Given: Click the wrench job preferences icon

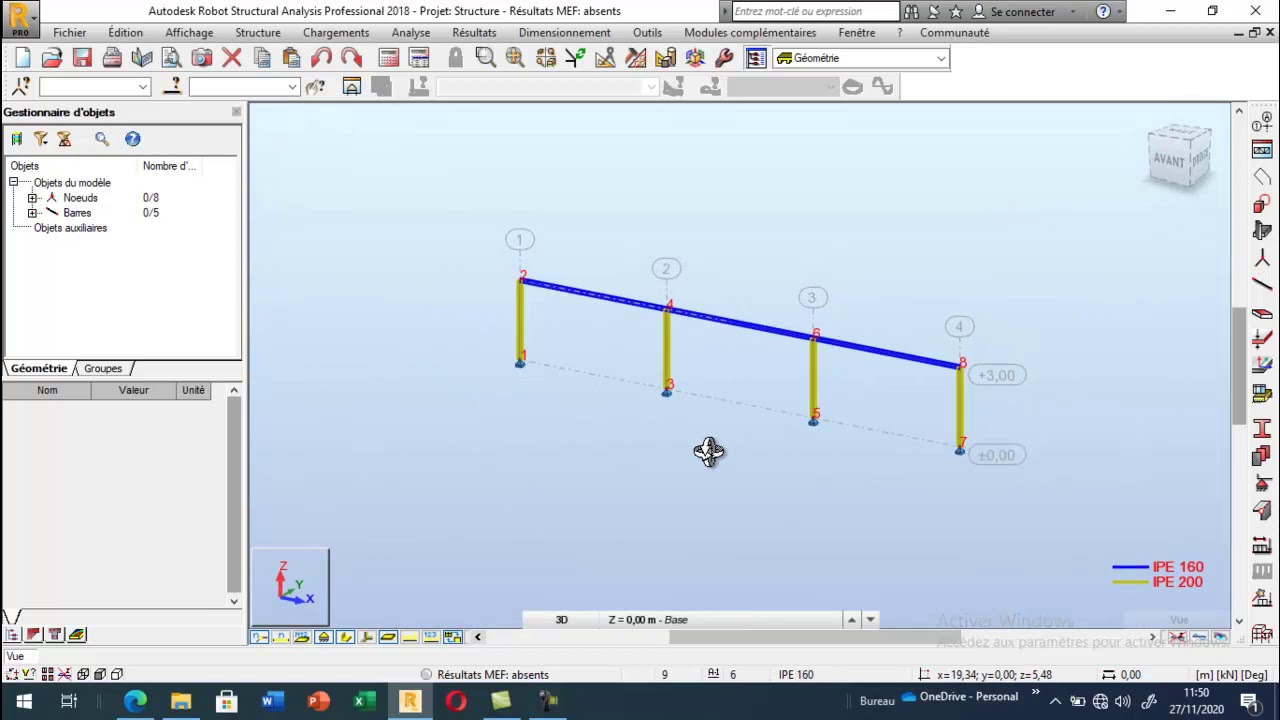Looking at the screenshot, I should tap(725, 58).
